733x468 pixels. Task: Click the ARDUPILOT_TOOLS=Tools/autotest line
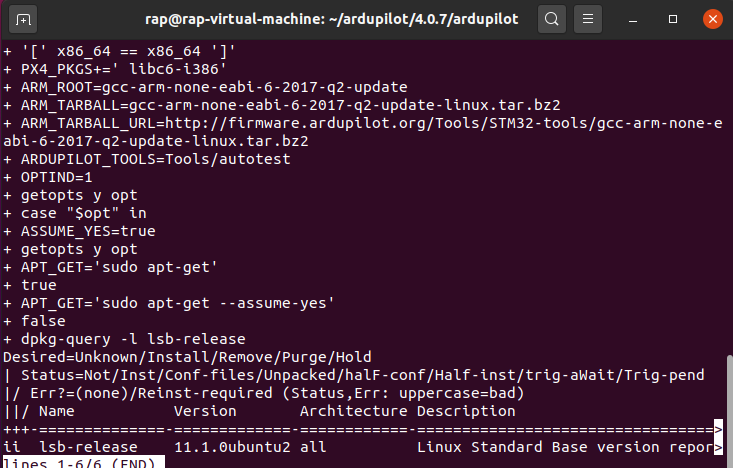tap(156, 159)
